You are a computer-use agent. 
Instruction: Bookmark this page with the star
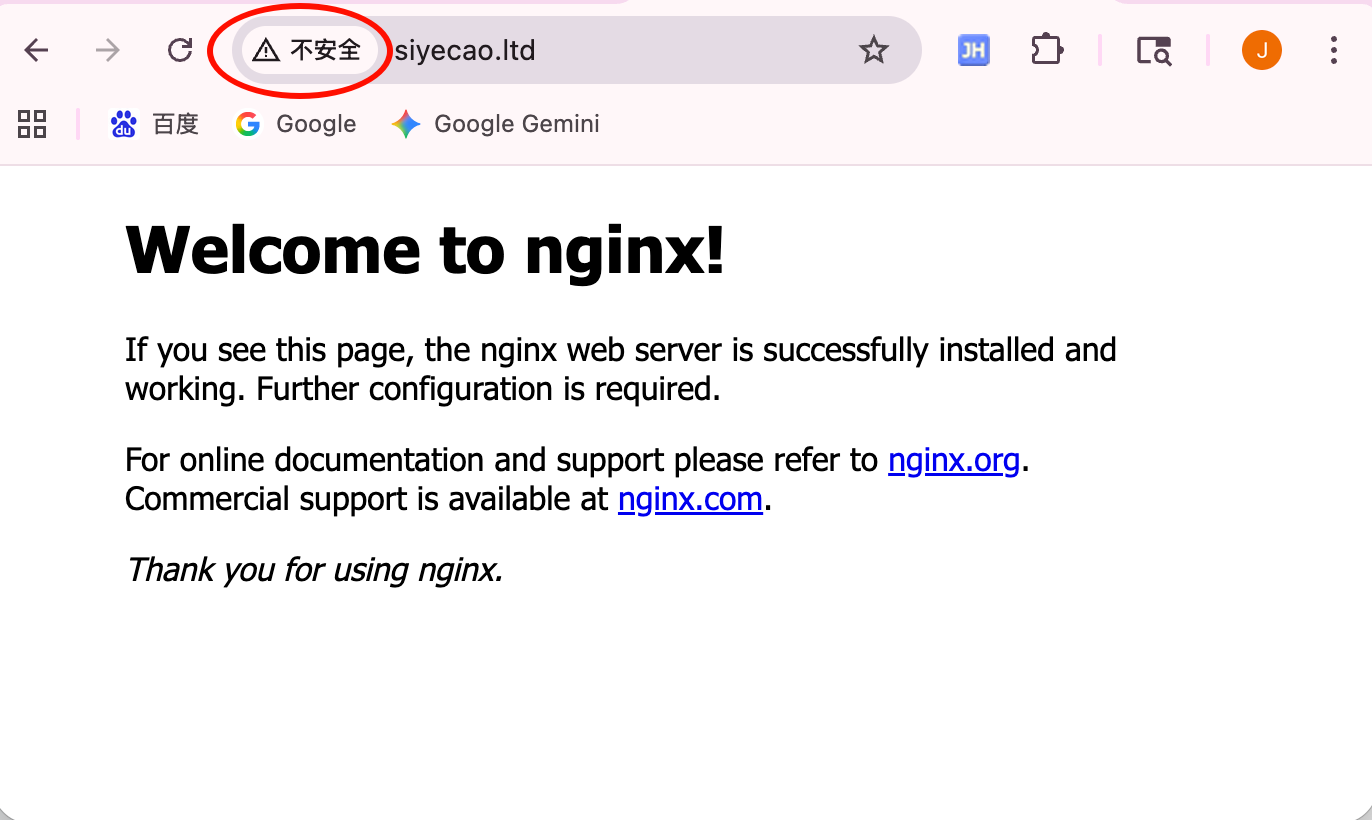click(874, 50)
